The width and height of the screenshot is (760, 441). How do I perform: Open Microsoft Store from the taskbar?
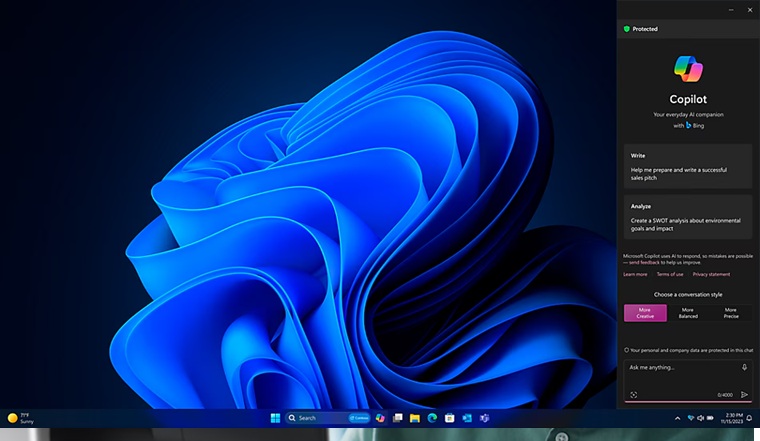coord(450,418)
